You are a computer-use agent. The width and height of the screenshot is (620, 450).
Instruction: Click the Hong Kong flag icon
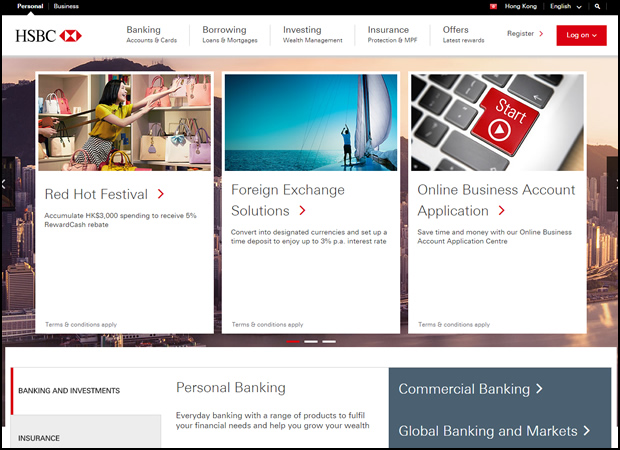[x=493, y=6]
